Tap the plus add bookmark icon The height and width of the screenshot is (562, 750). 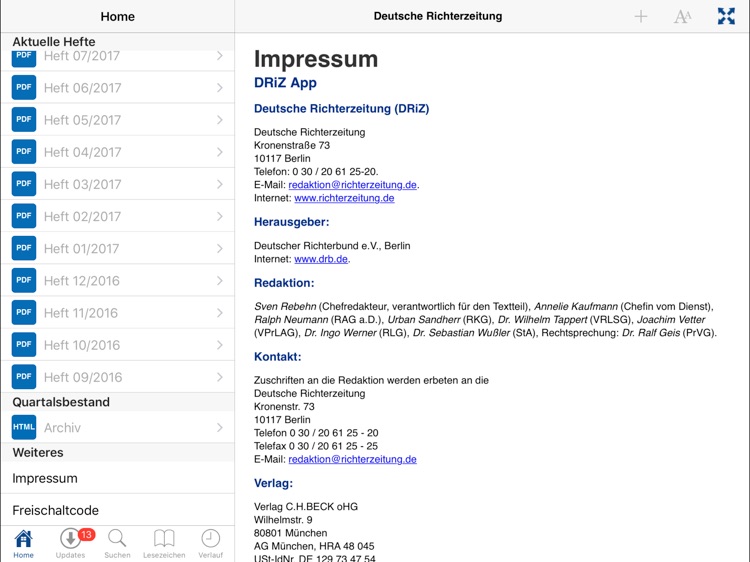point(641,16)
